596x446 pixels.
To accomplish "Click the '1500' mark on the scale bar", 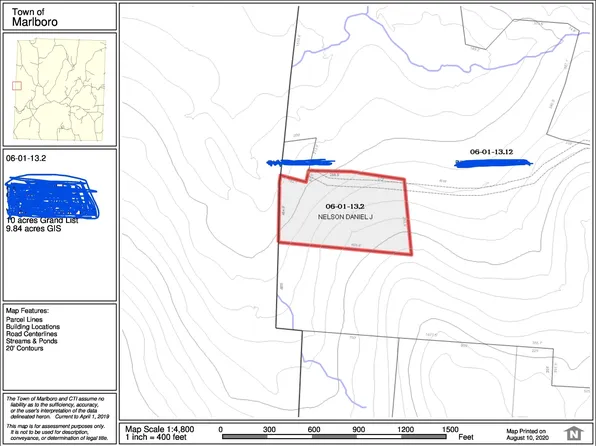I will tap(450, 429).
